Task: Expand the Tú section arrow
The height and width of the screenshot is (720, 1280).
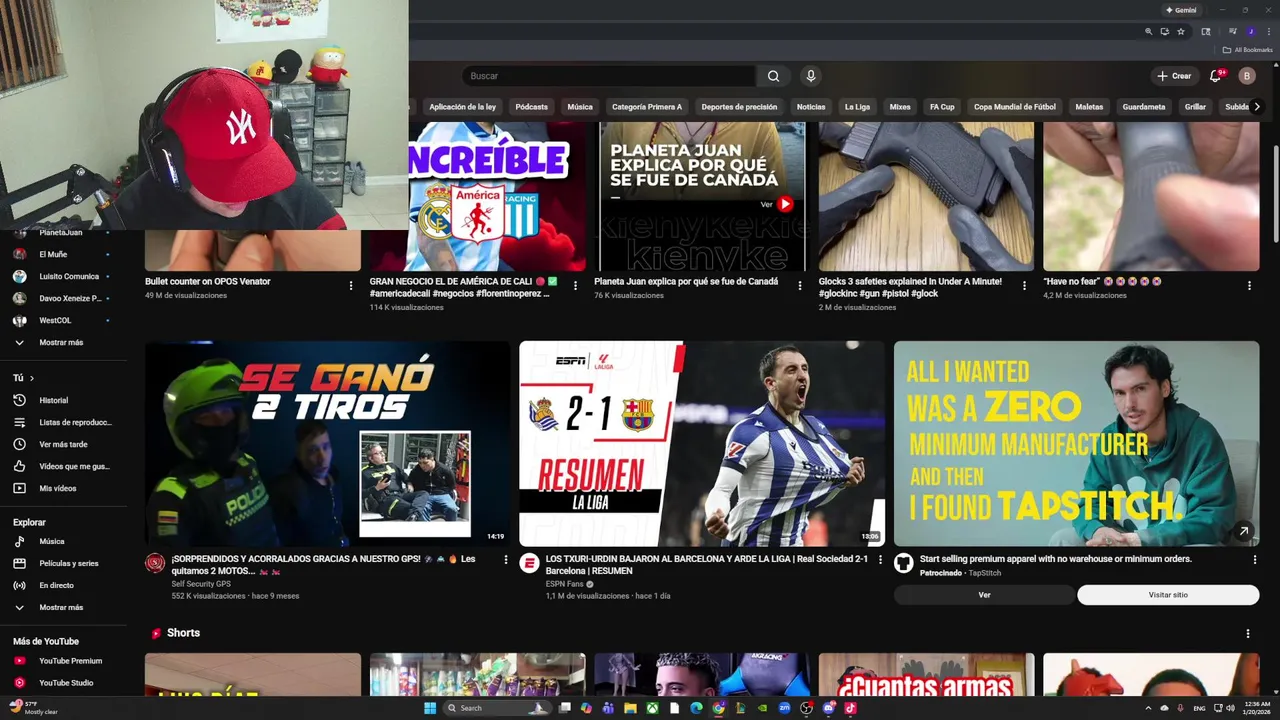Action: (x=31, y=378)
